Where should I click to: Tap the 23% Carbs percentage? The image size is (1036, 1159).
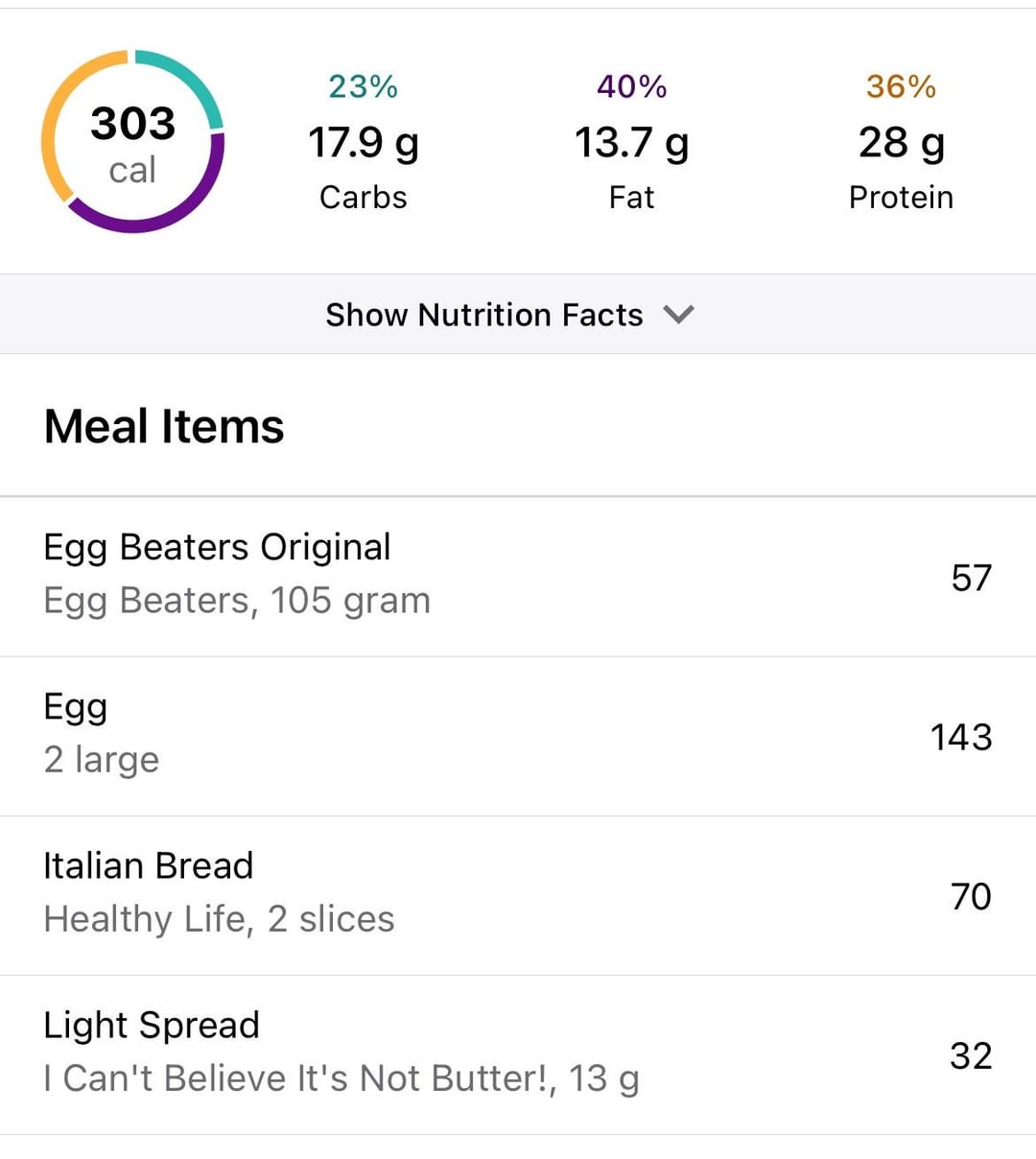(x=363, y=86)
